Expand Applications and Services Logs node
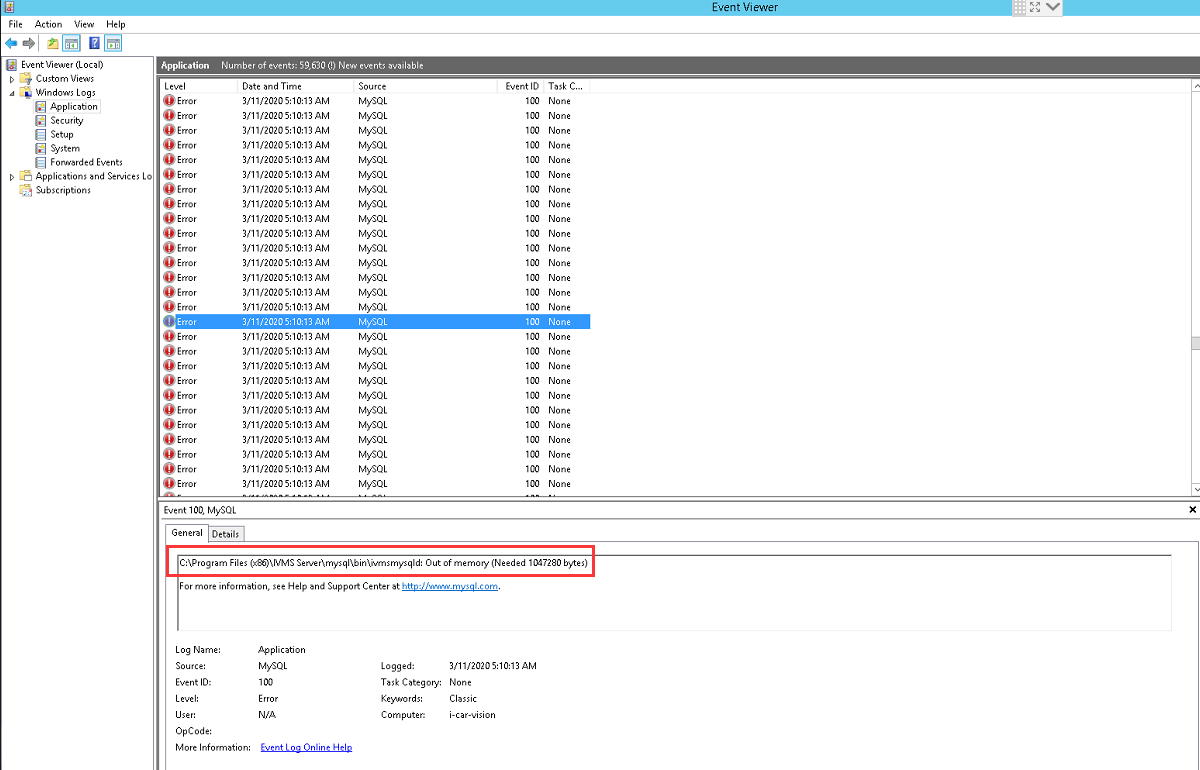 [x=12, y=176]
